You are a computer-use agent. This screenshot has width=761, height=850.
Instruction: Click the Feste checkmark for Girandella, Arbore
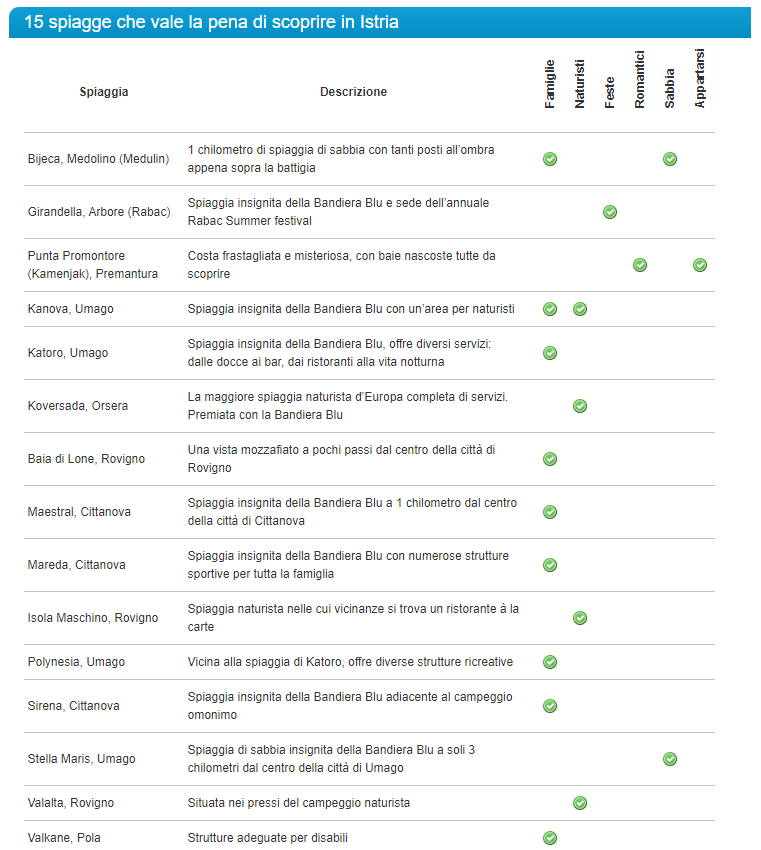tap(610, 212)
